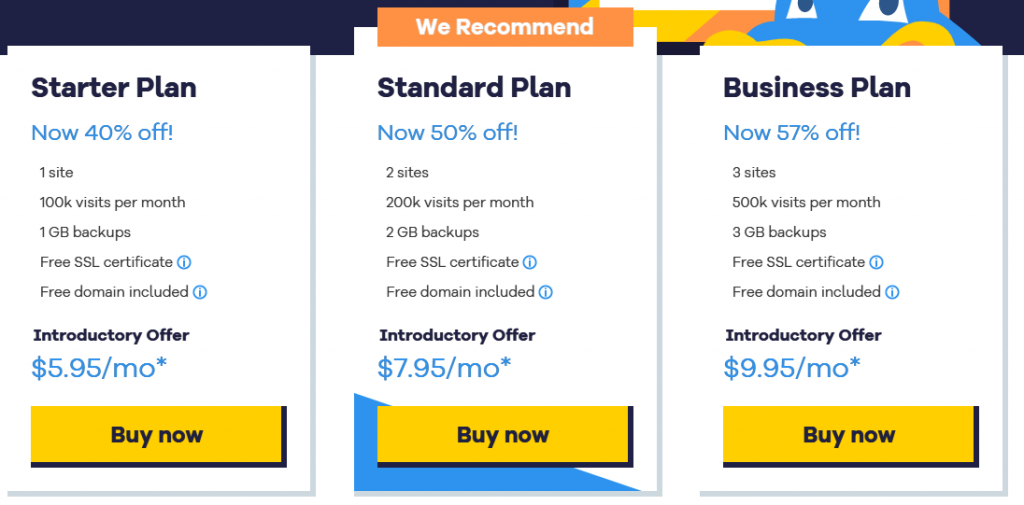Select the Business Plan heading
Viewport: 1024px width, 505px height.
coord(817,88)
